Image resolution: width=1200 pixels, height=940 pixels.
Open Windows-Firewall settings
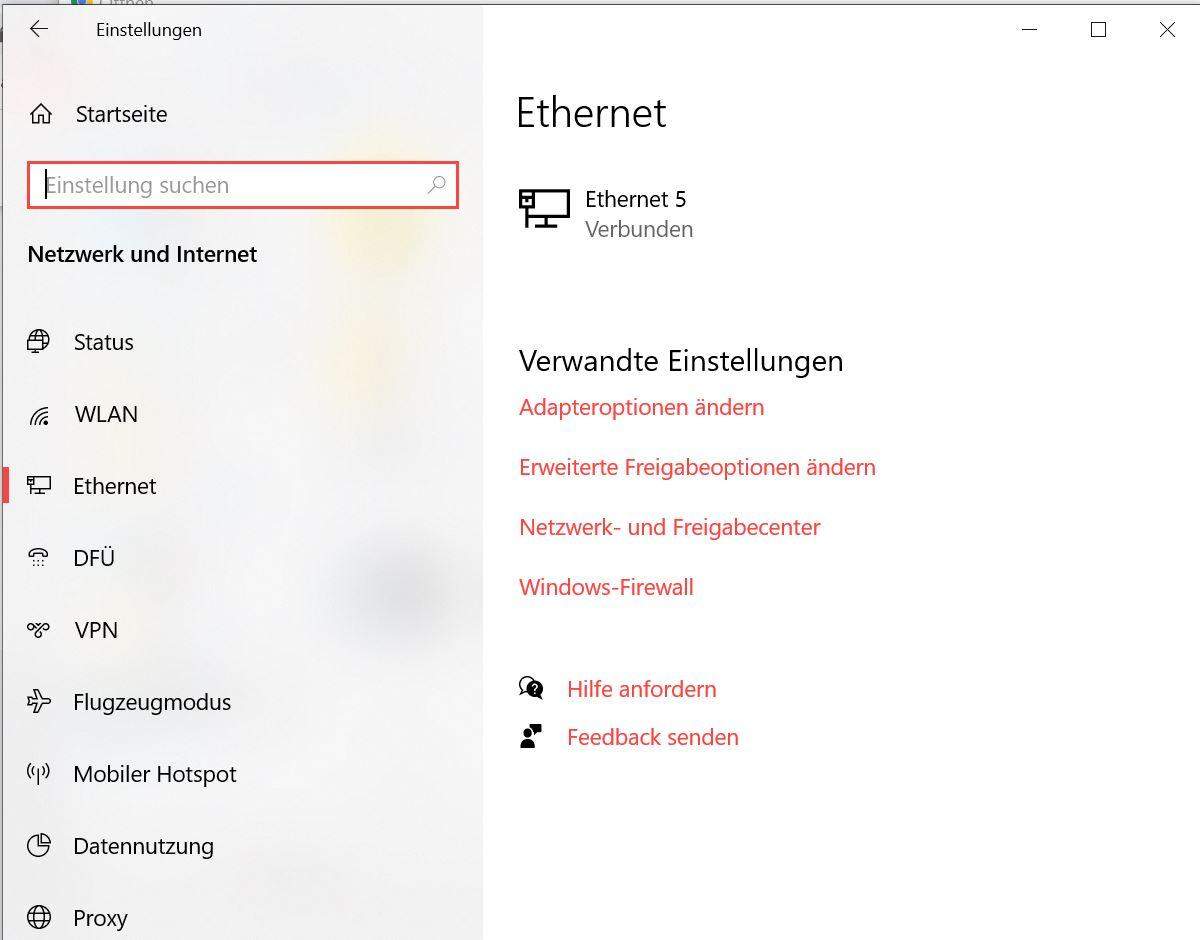coord(606,587)
